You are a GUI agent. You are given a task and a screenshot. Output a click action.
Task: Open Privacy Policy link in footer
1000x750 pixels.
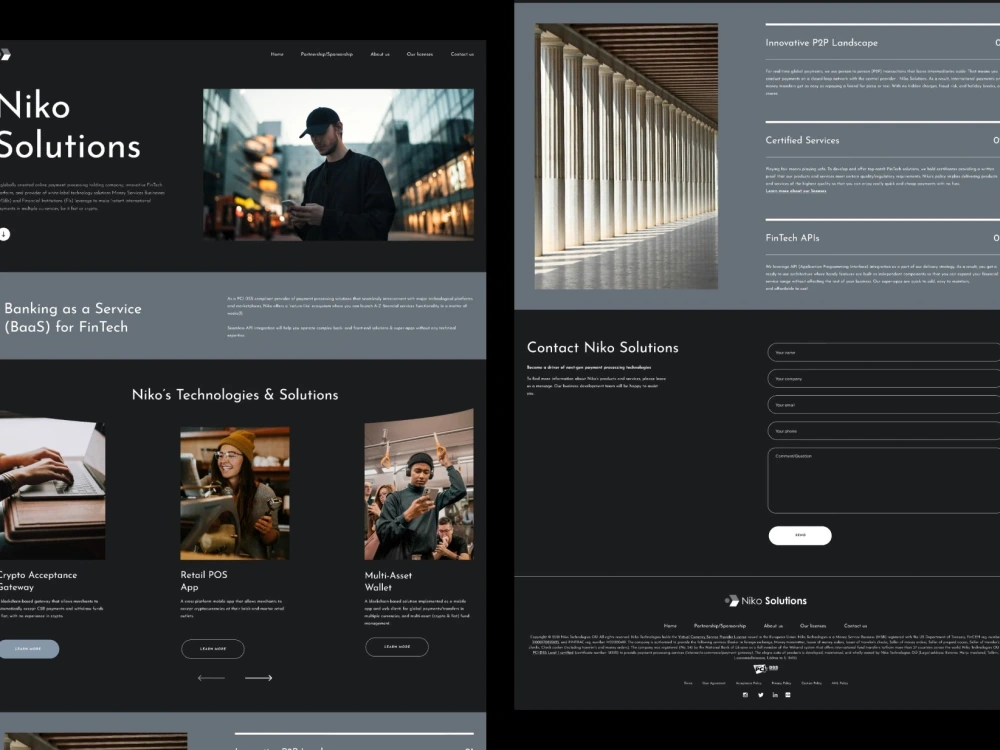point(781,683)
